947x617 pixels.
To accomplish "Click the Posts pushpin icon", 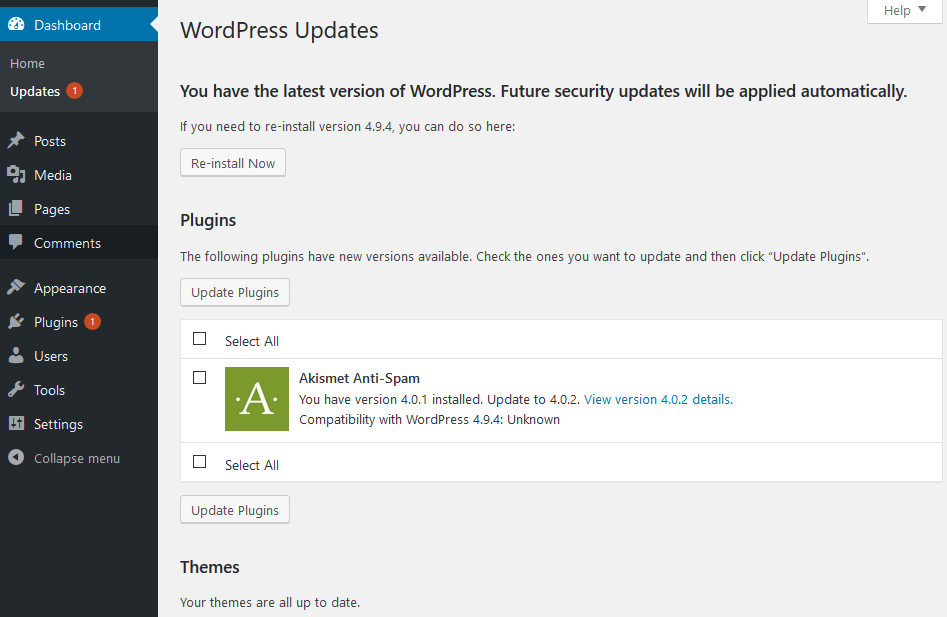I will click(x=16, y=141).
